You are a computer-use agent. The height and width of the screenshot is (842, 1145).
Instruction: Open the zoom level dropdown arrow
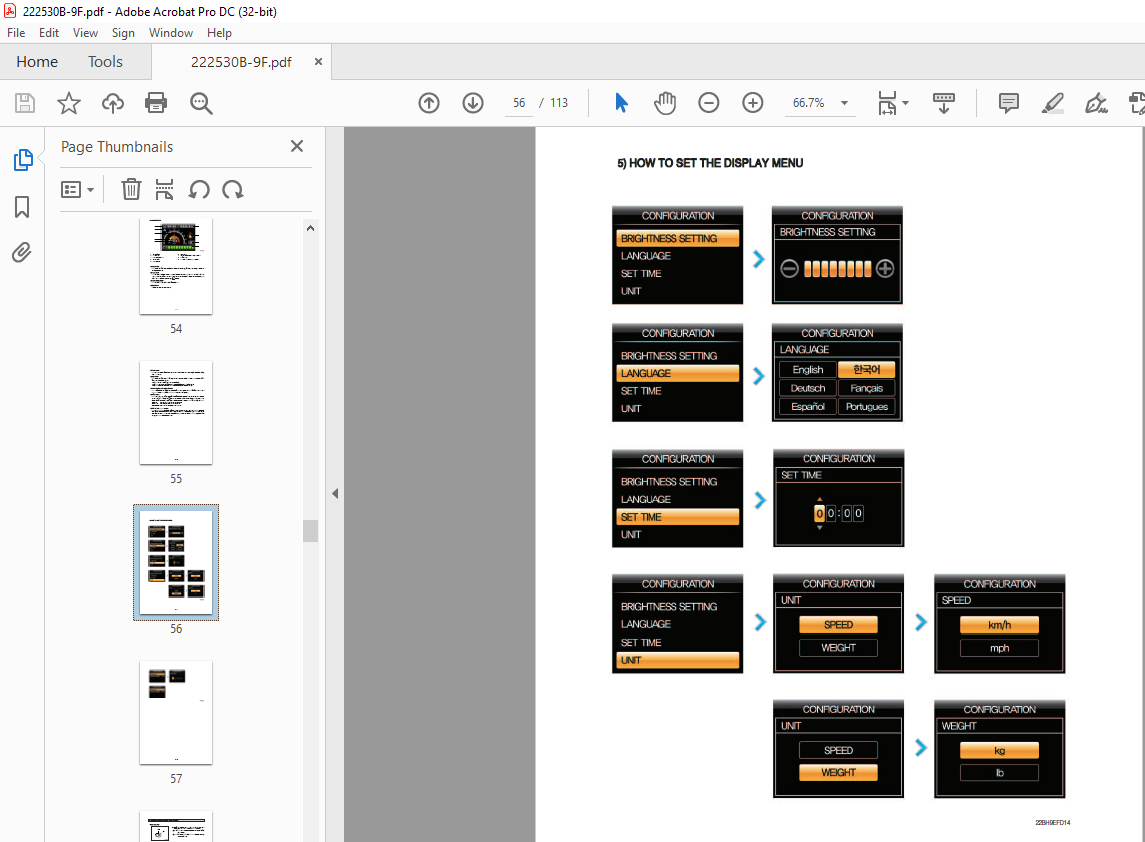pyautogui.click(x=844, y=103)
